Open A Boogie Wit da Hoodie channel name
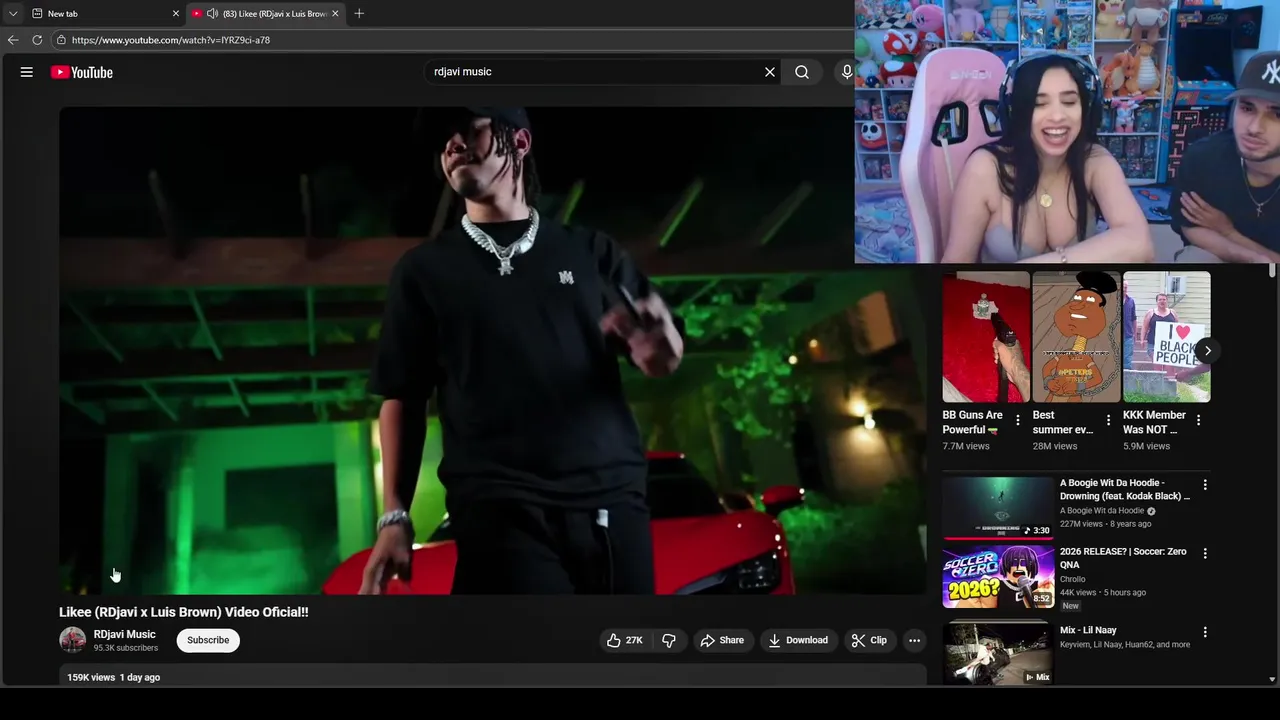The image size is (1280, 720). point(1102,511)
